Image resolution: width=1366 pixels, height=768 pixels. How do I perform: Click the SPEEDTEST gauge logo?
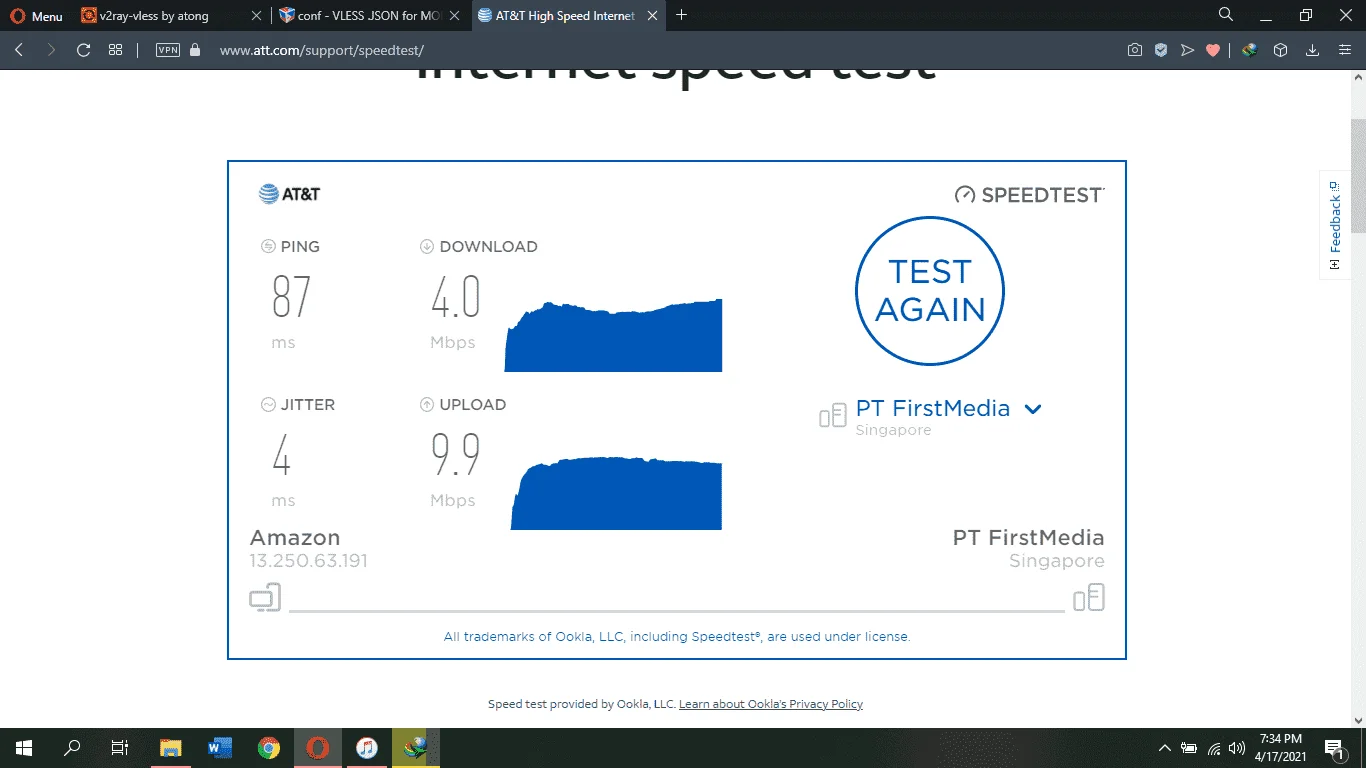[x=1030, y=195]
